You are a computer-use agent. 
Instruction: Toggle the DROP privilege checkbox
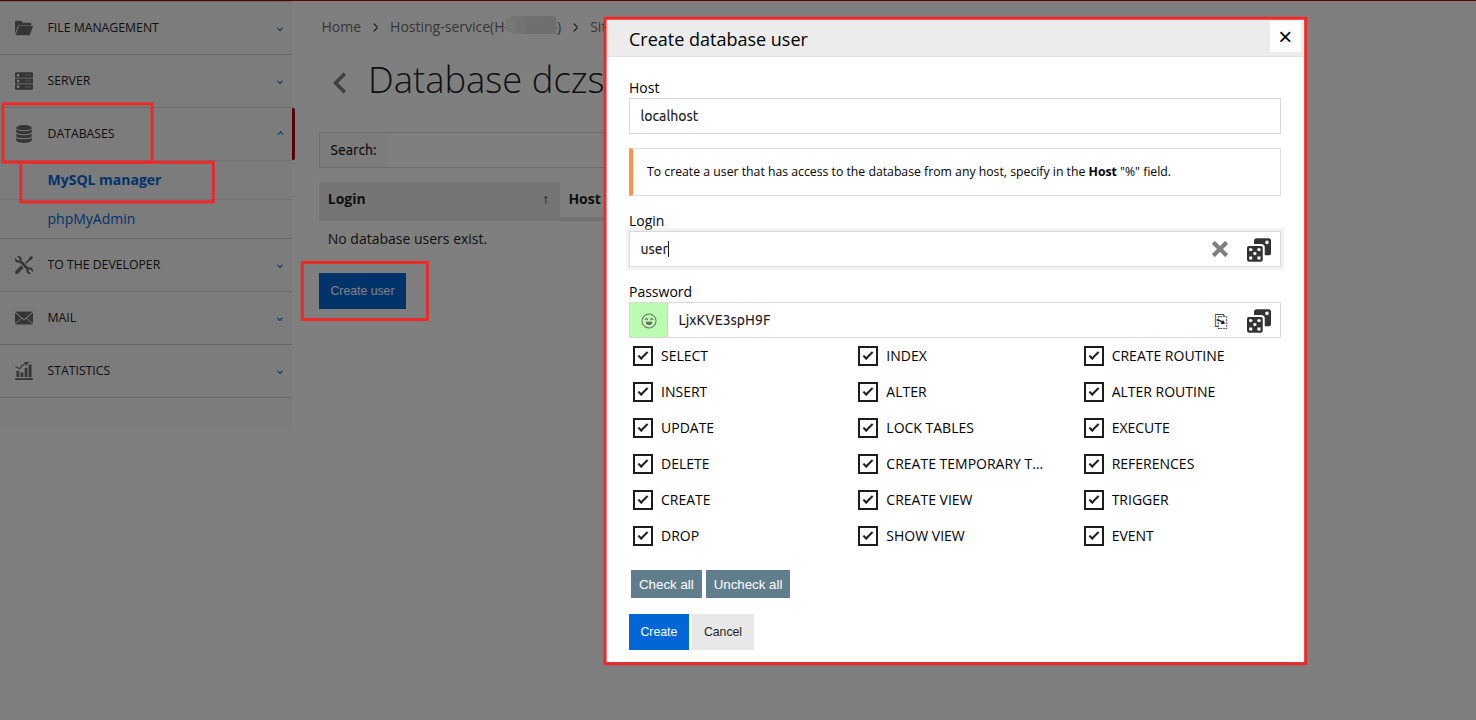[643, 536]
